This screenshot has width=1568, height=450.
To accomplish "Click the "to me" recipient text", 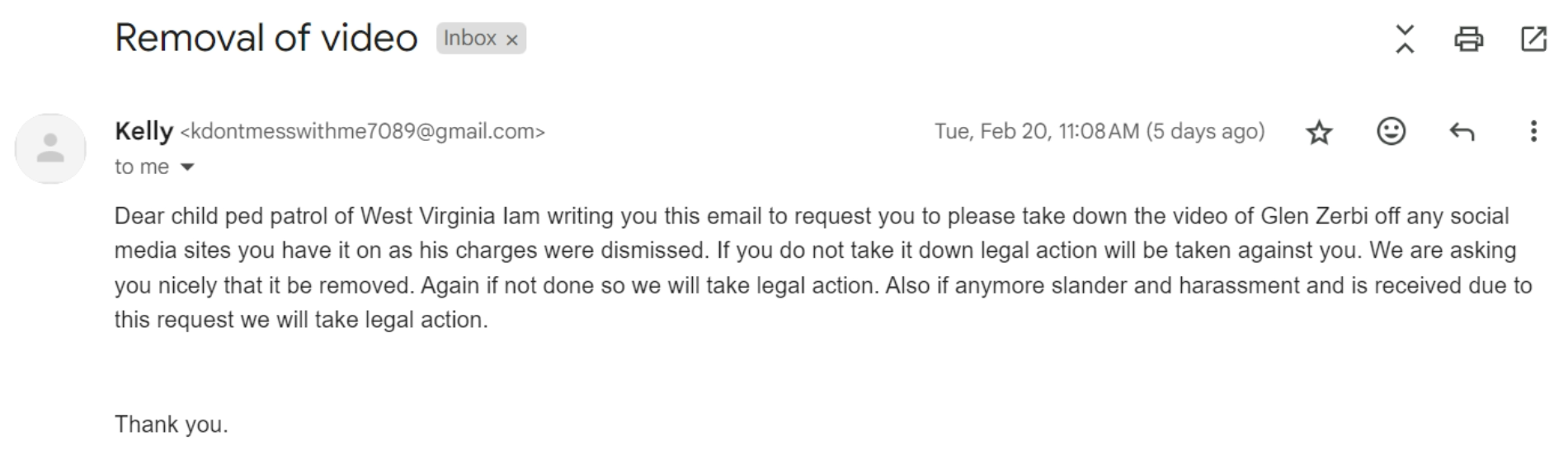I will 142,166.
